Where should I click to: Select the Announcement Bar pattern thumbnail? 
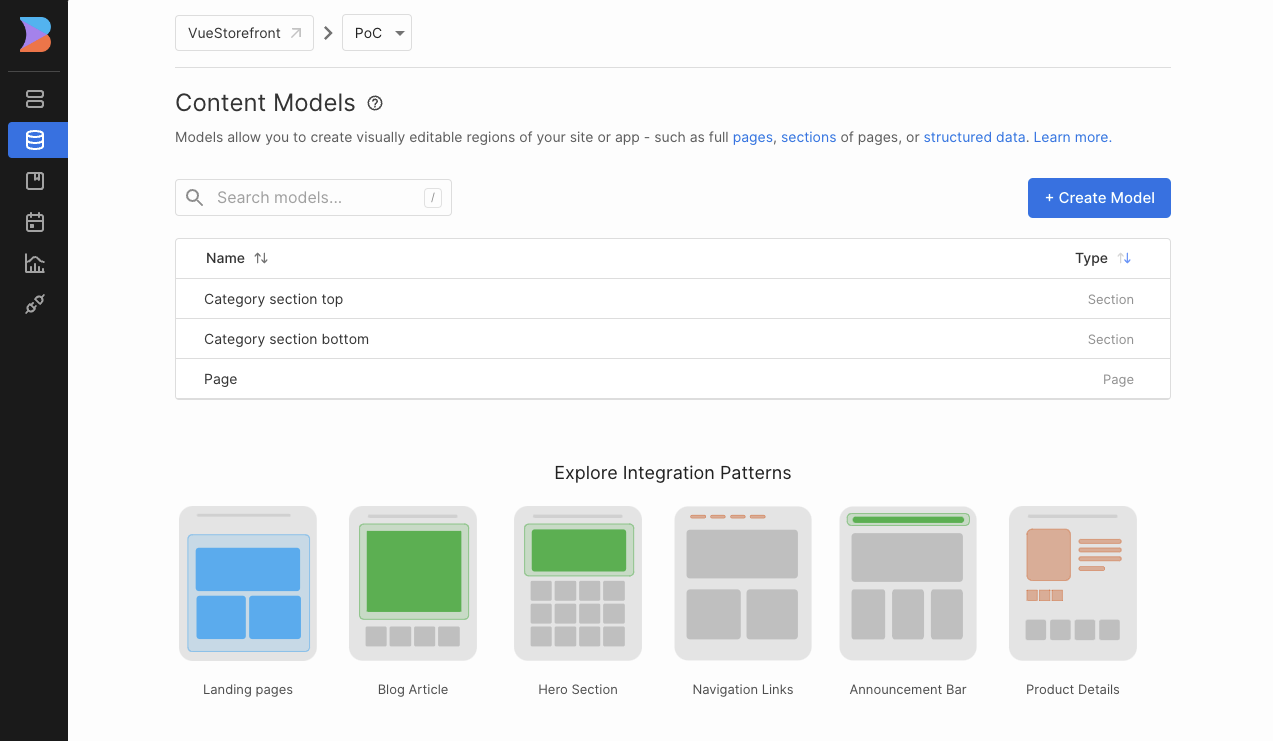coord(908,583)
